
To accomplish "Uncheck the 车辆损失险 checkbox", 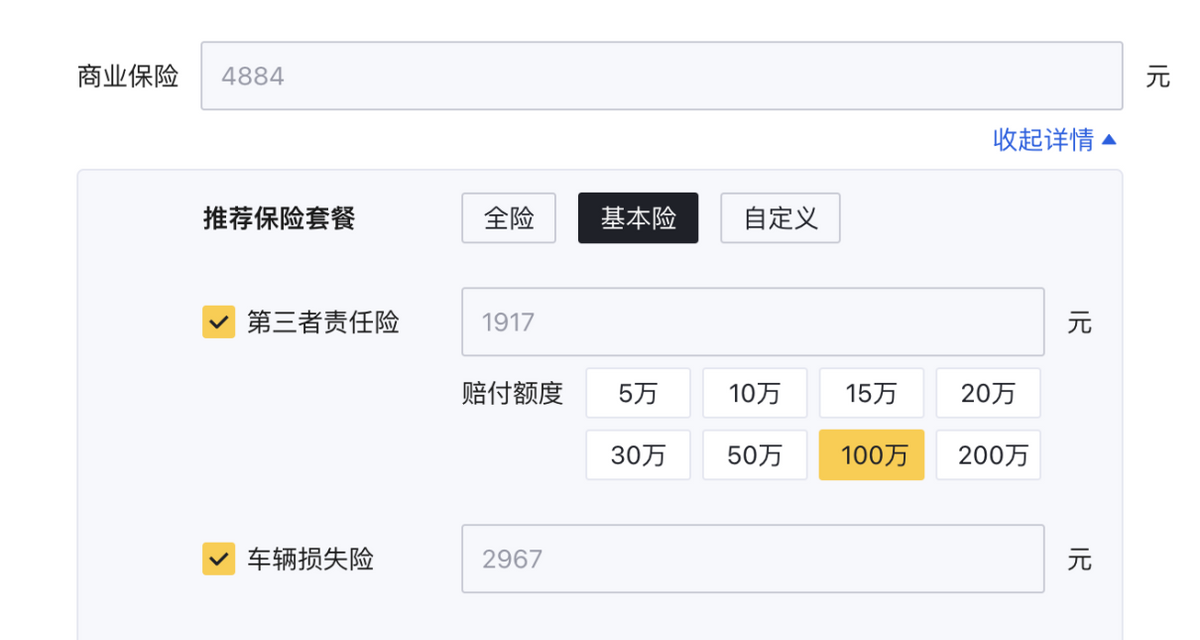I will tap(219, 559).
